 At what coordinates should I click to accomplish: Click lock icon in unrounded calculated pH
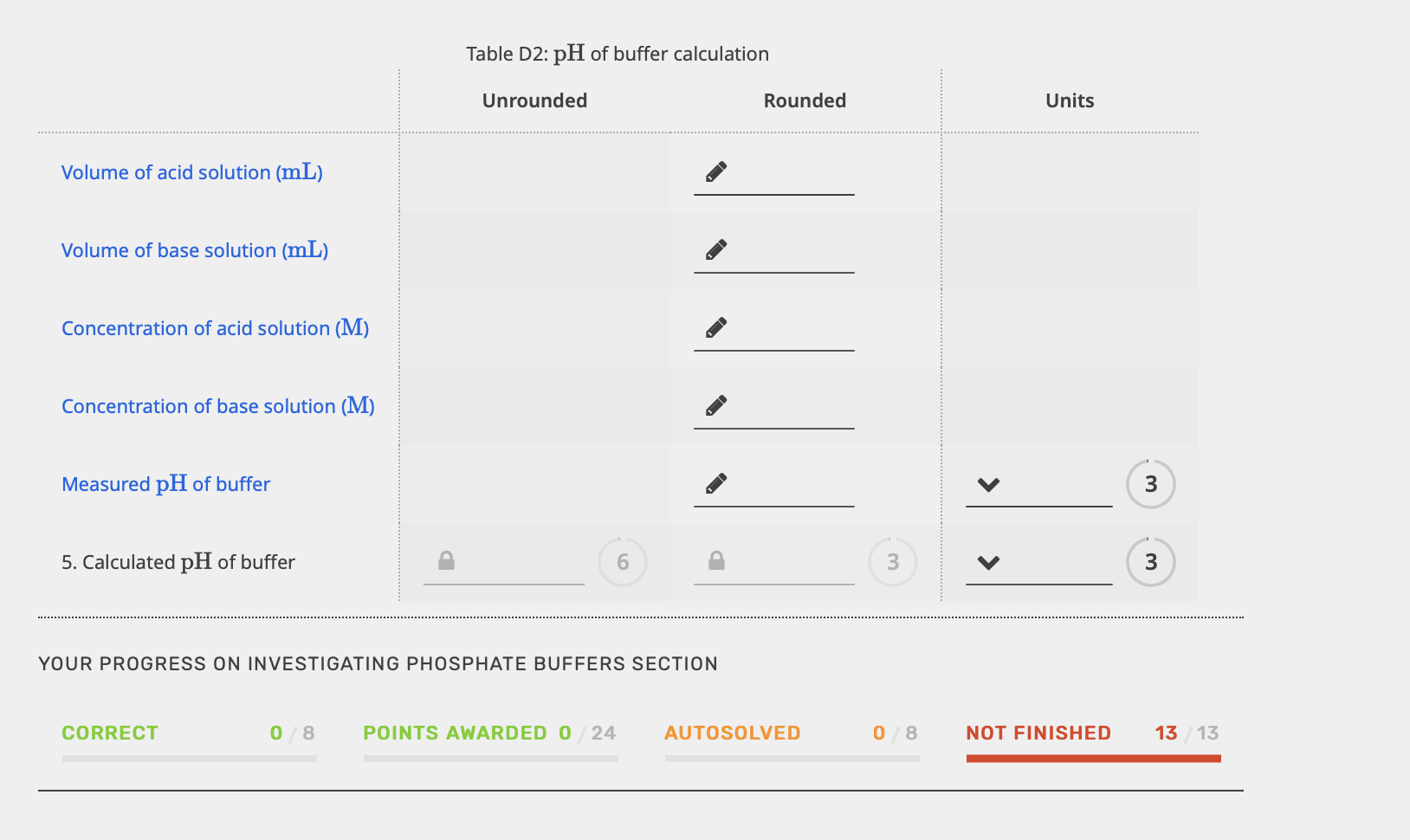446,561
